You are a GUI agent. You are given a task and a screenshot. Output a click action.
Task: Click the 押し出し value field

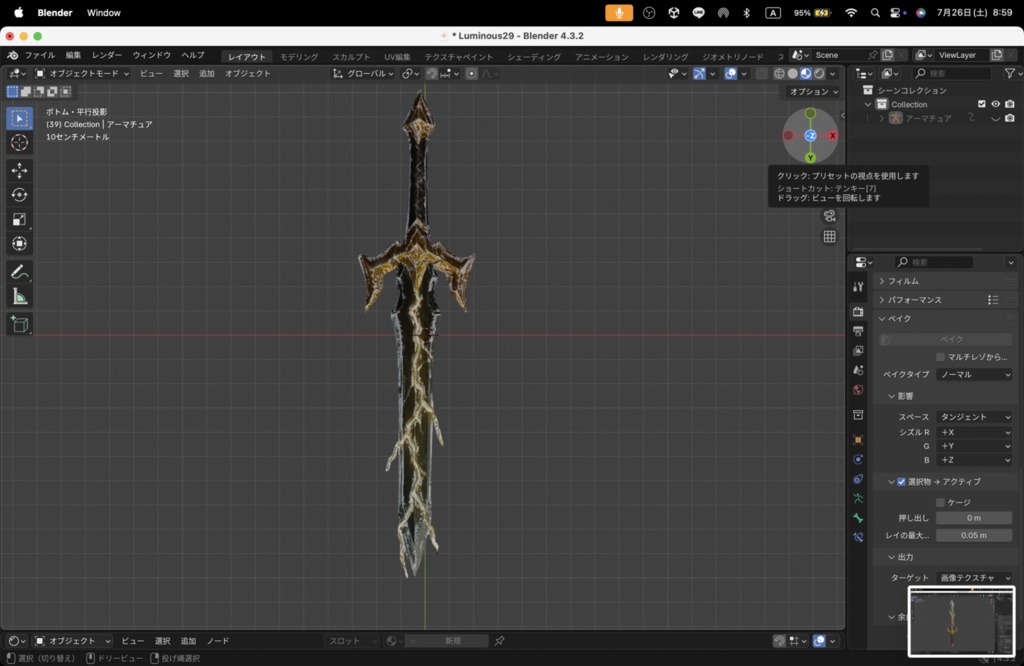click(x=974, y=518)
